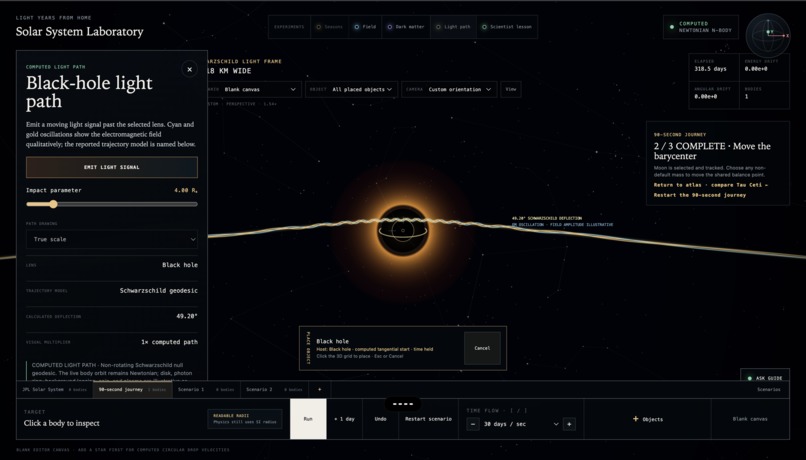
Task: Click the calculated deflection 49.20° value
Action: (187, 316)
